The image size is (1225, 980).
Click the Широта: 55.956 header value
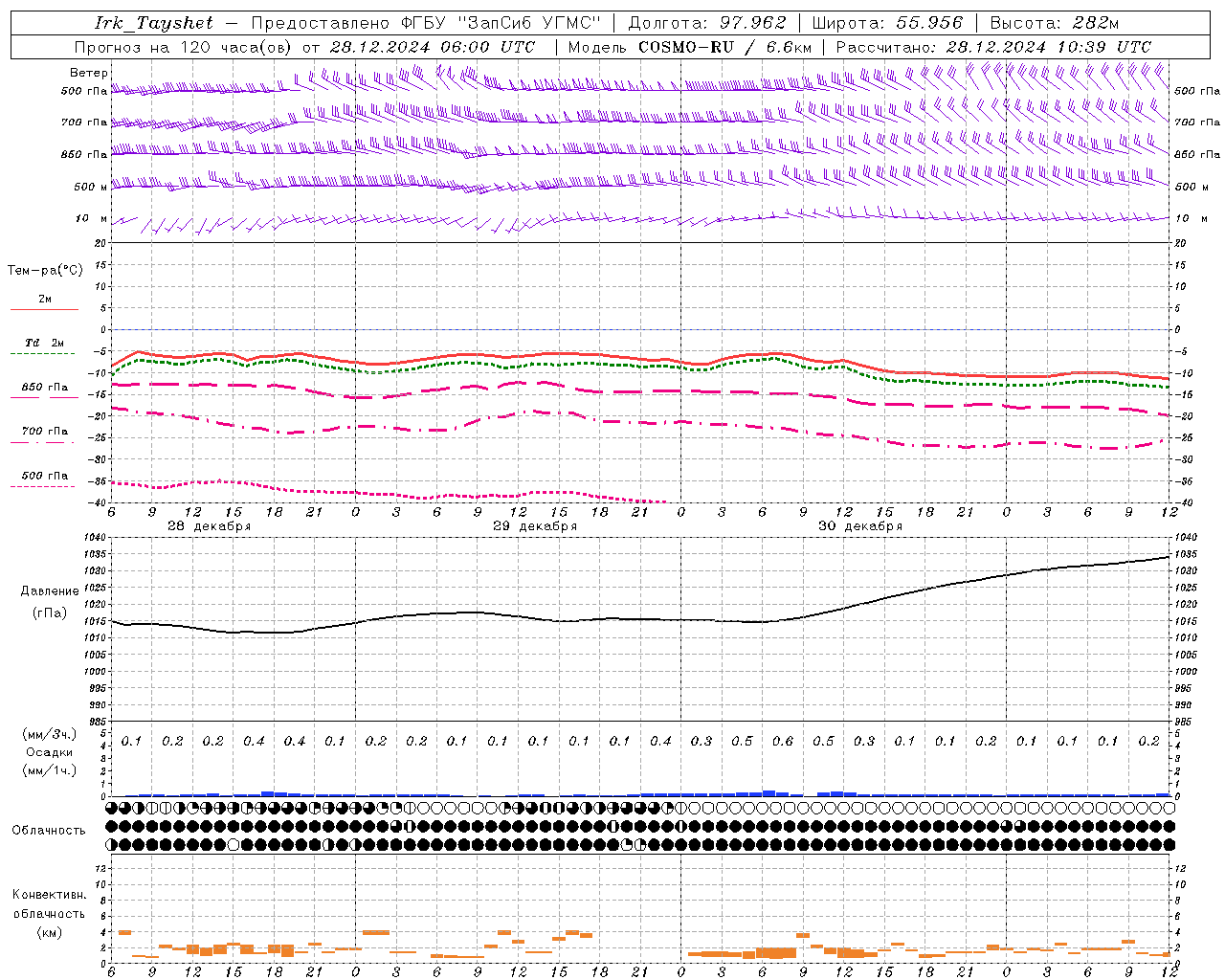coord(887,23)
